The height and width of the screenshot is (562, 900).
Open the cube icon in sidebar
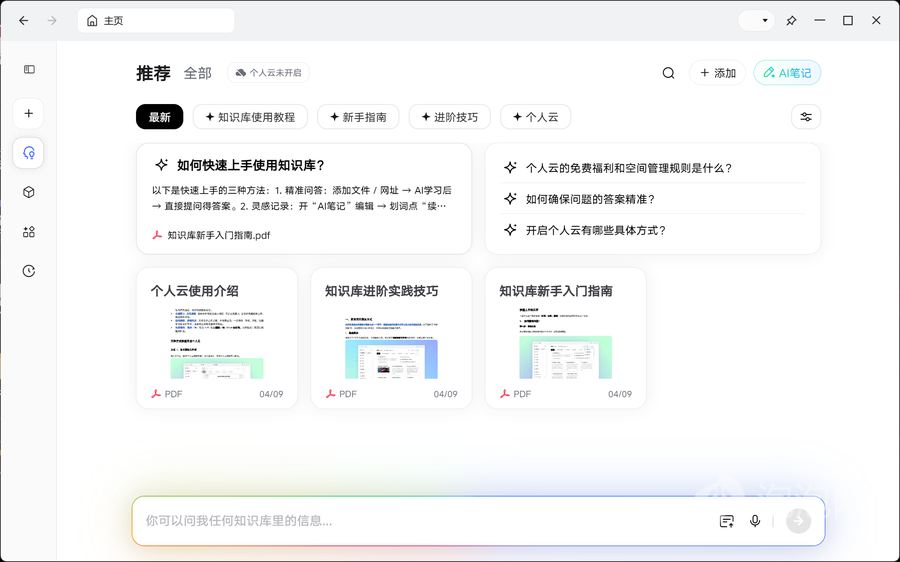click(x=29, y=192)
